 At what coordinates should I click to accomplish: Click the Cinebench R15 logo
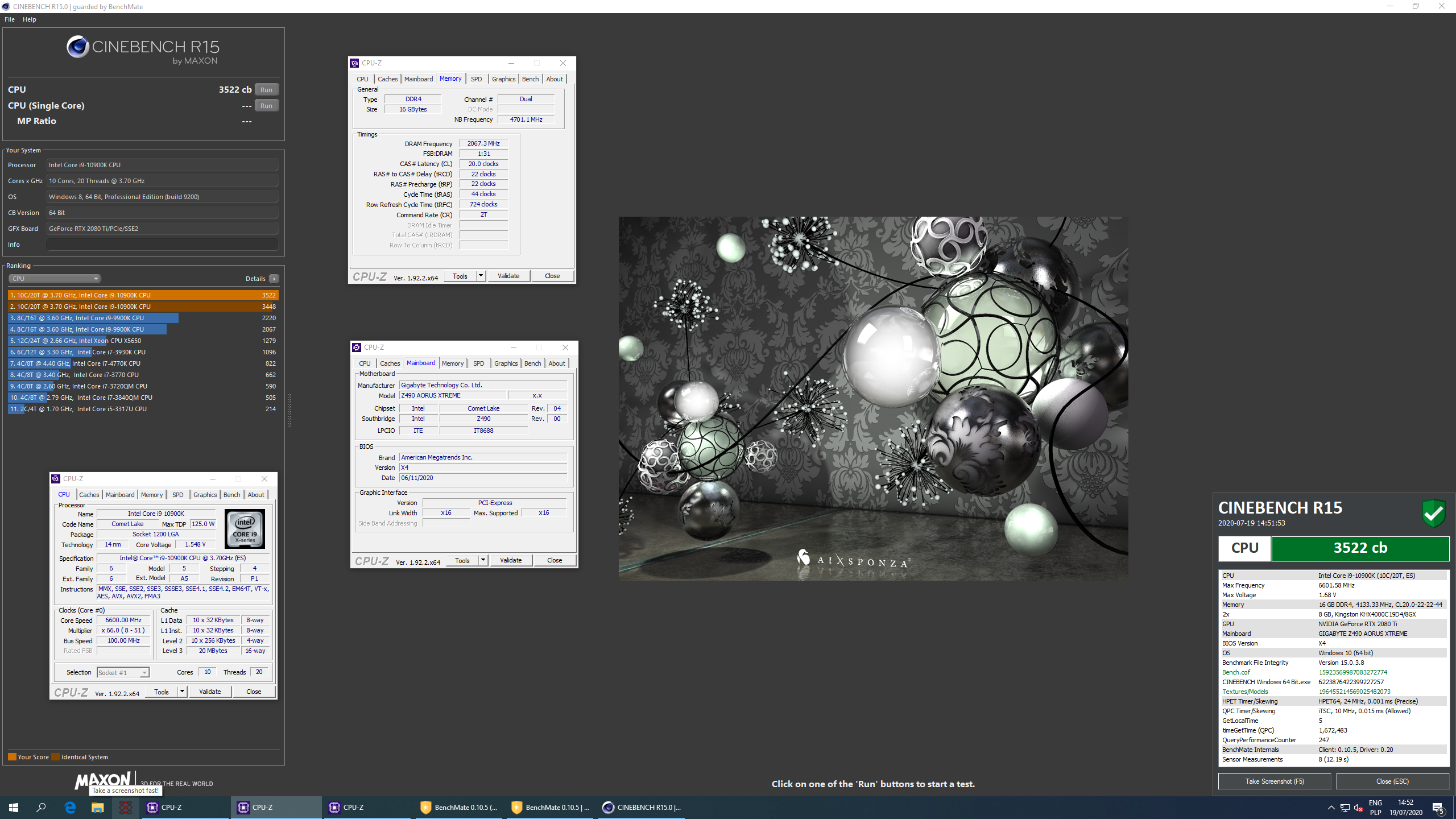click(x=143, y=50)
